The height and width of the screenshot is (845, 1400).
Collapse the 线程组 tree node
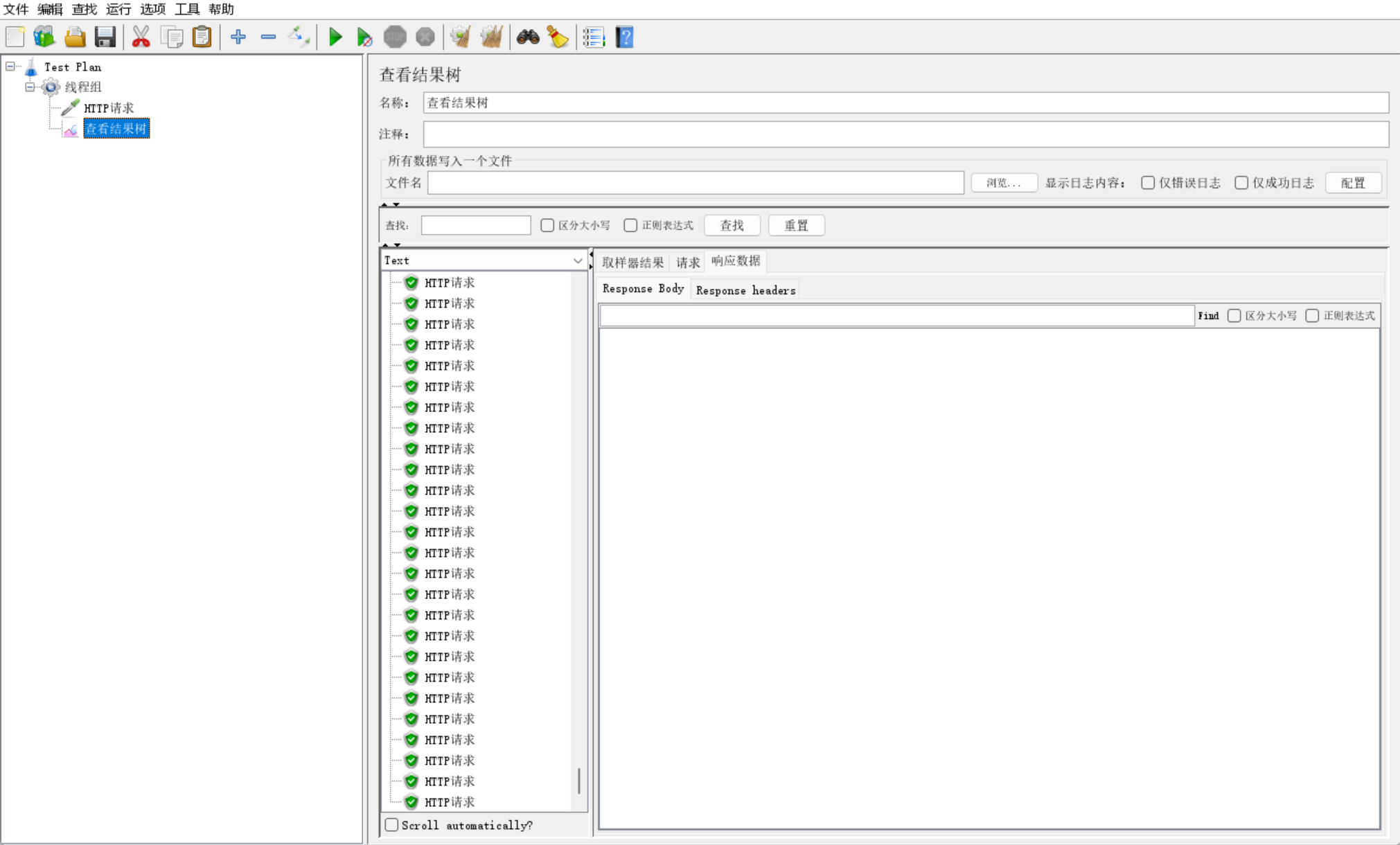click(x=30, y=87)
